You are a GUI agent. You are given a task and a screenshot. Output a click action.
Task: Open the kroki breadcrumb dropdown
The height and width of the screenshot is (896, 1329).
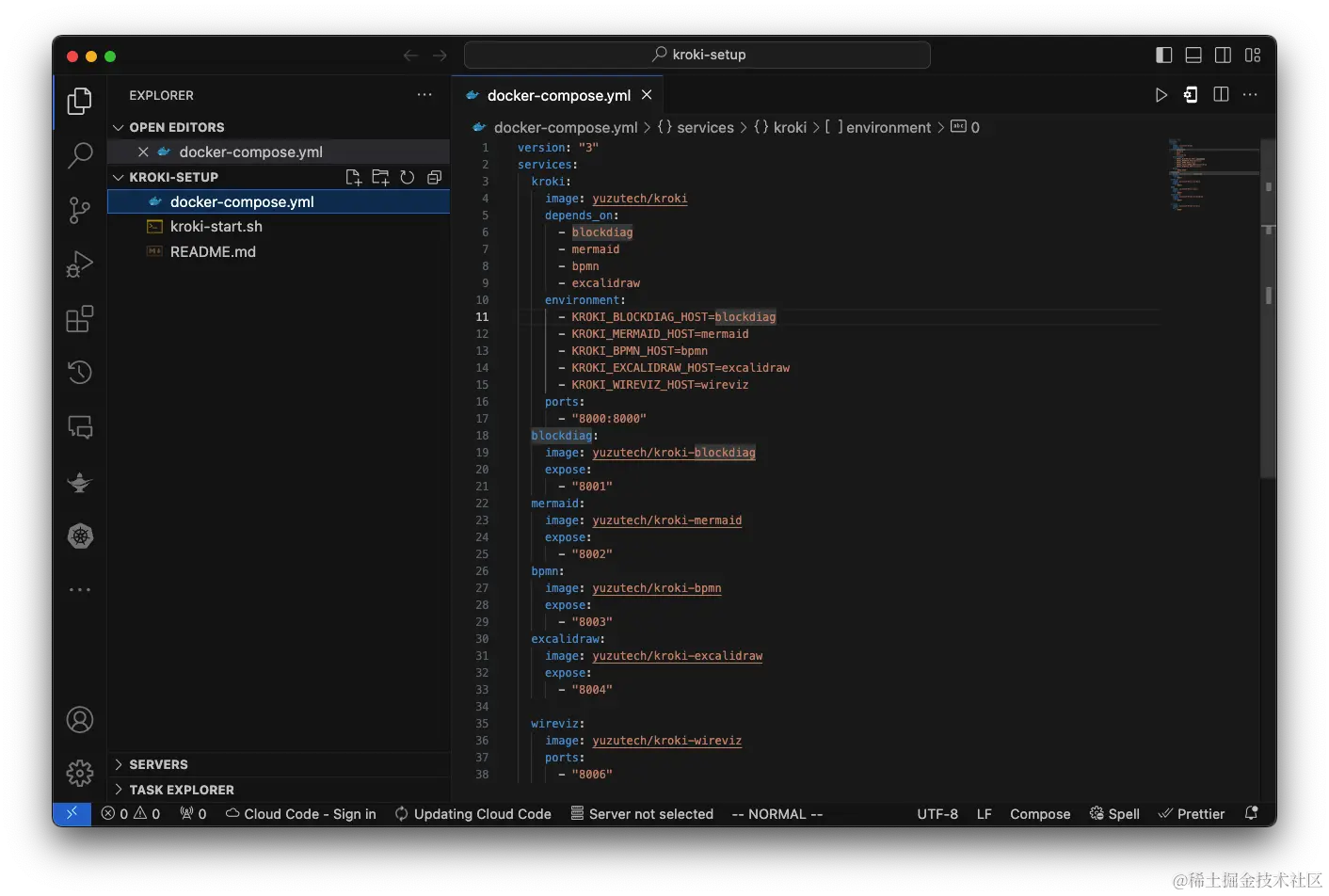tap(780, 127)
